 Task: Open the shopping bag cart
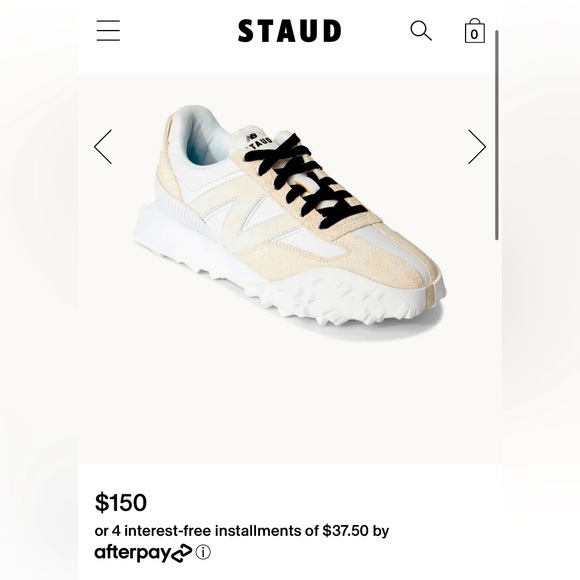(x=475, y=31)
